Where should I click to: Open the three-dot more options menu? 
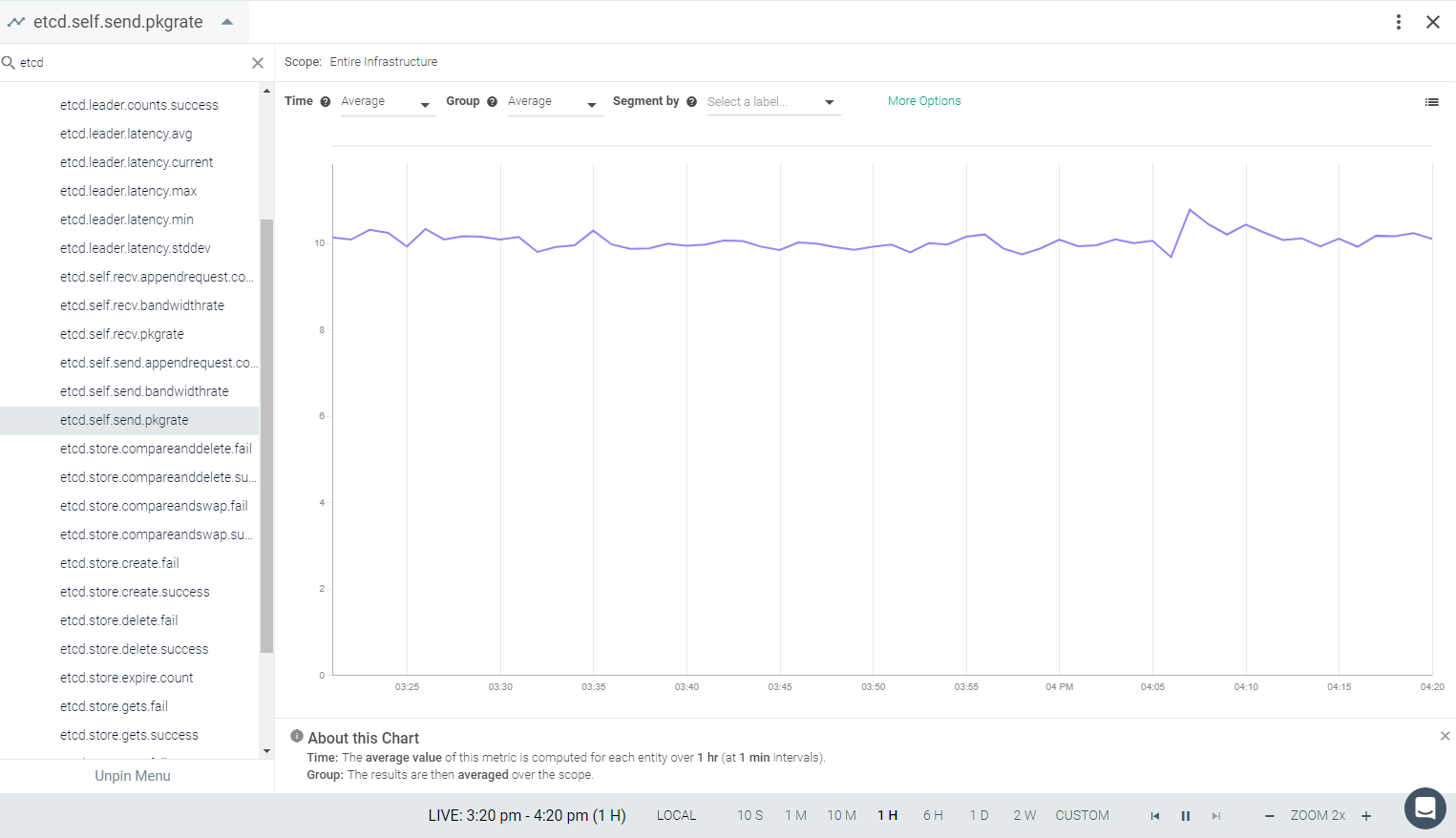pyautogui.click(x=1399, y=22)
